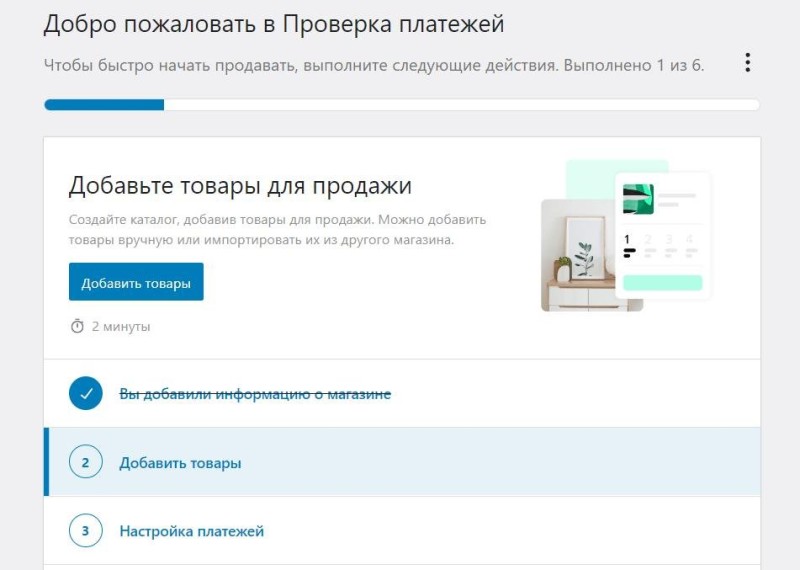Click the step 3 number circle
The height and width of the screenshot is (570, 800).
(x=86, y=530)
